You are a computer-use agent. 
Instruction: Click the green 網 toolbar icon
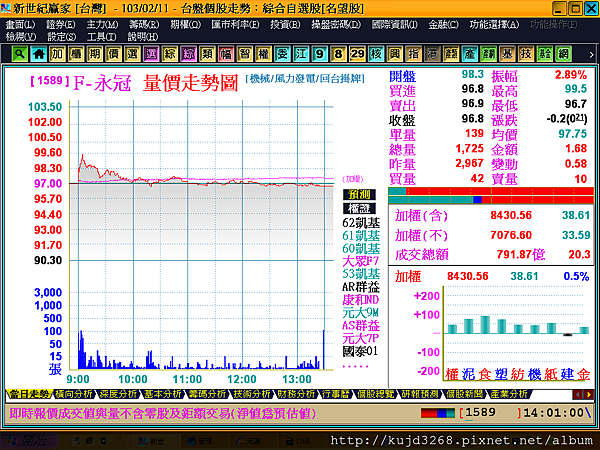pos(564,54)
